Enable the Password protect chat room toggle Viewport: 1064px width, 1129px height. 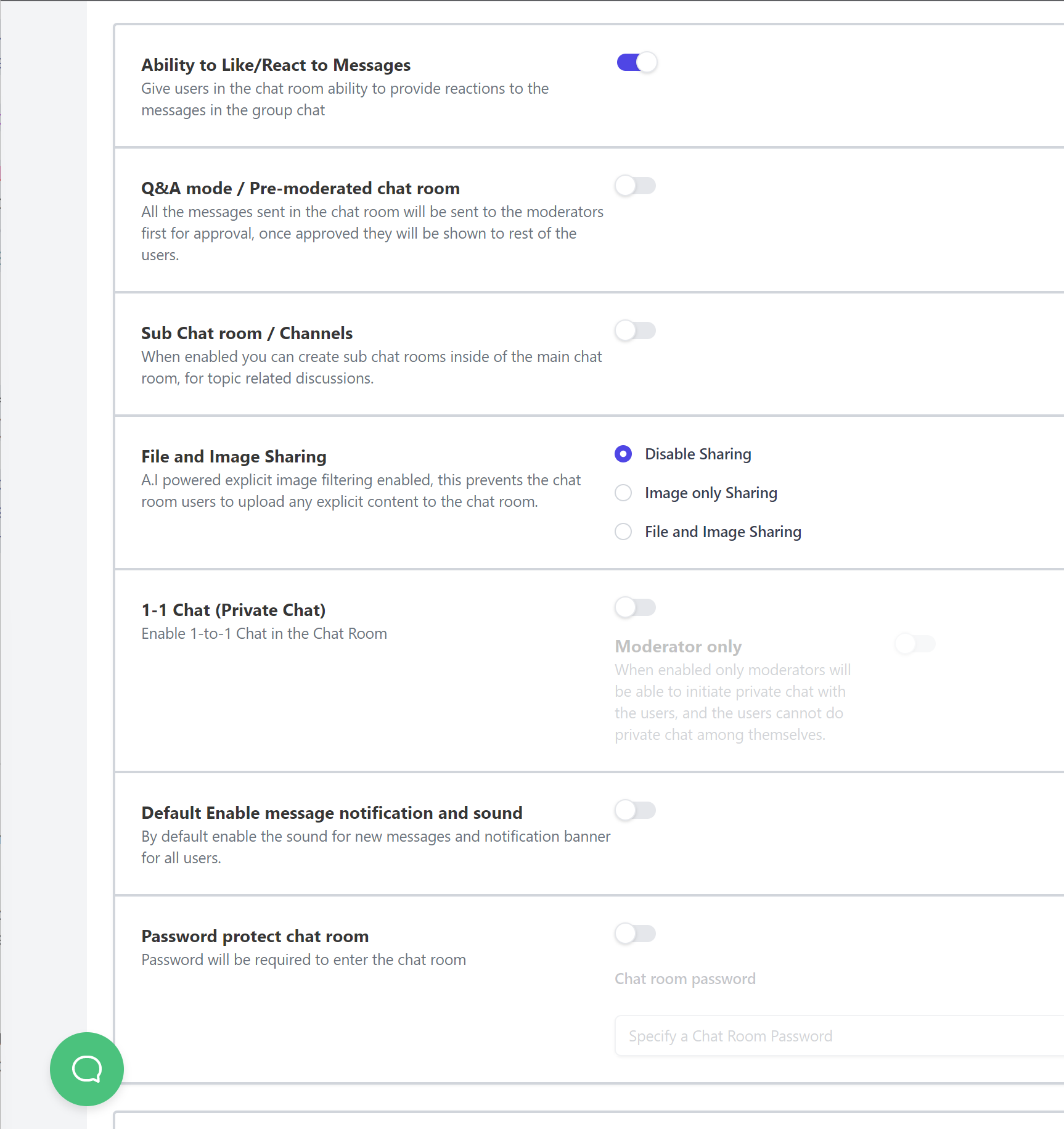point(635,934)
